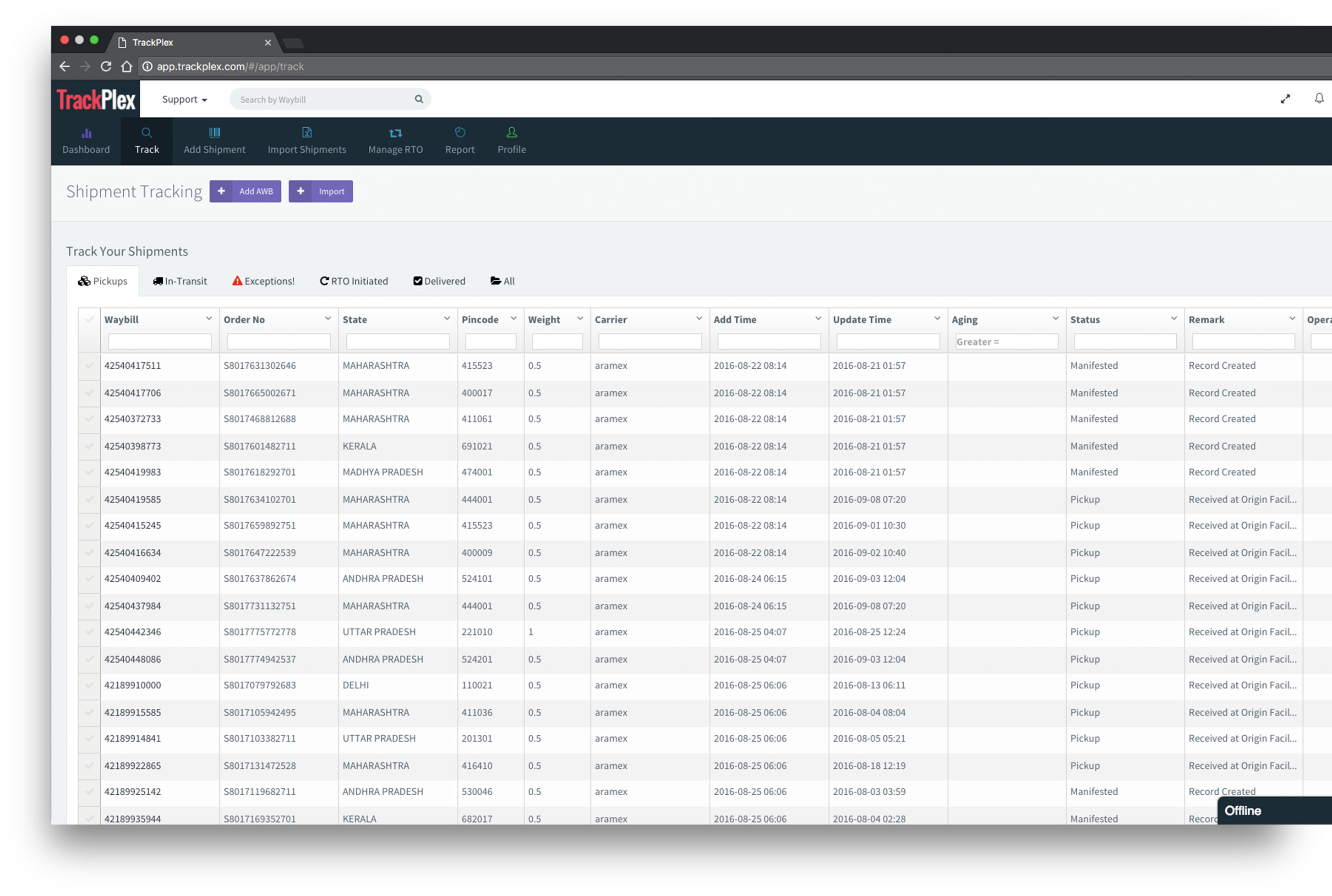Check the select-all box in table header

click(89, 319)
